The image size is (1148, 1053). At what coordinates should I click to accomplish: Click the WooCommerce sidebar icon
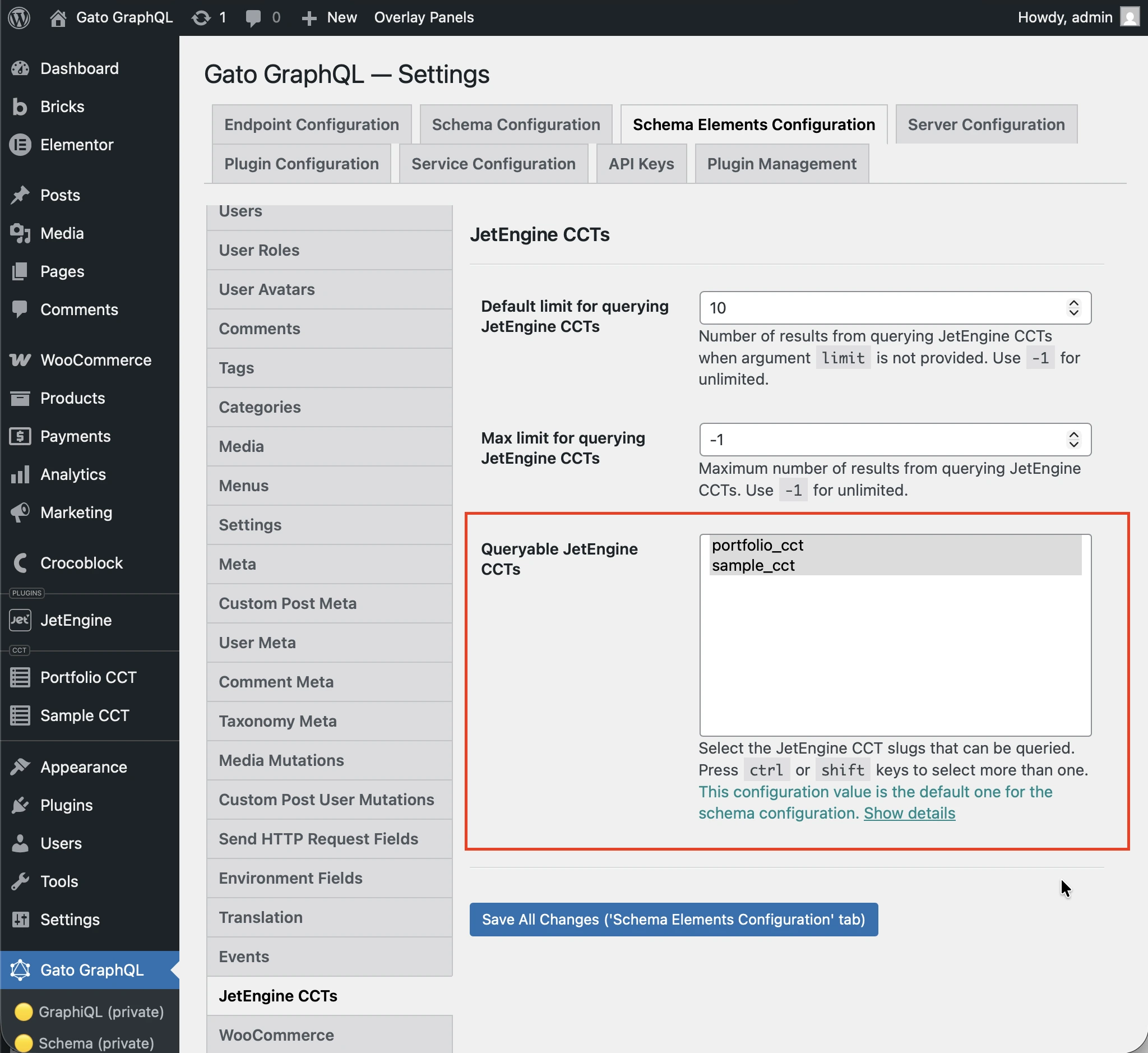(x=20, y=359)
